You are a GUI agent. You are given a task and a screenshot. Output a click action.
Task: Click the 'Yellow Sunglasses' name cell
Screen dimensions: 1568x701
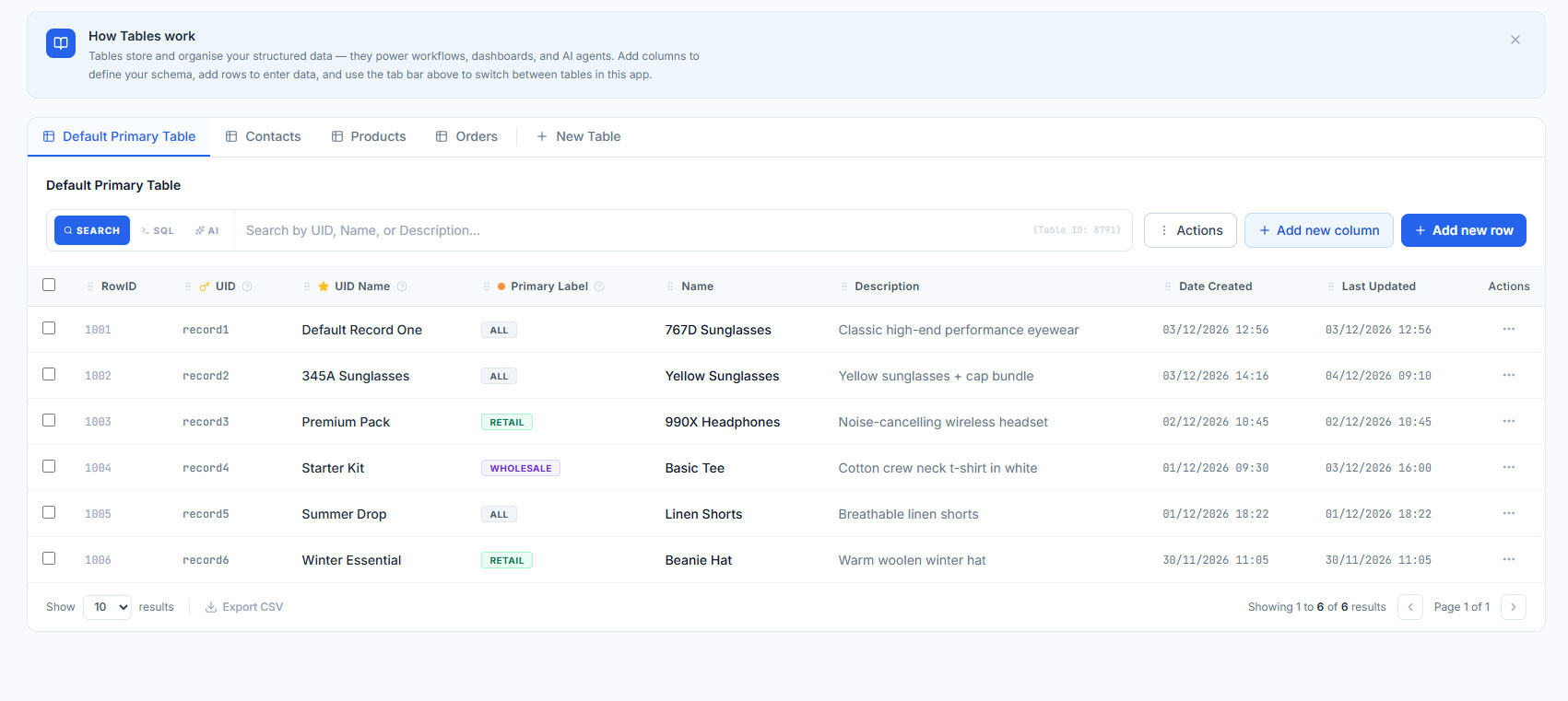point(722,376)
